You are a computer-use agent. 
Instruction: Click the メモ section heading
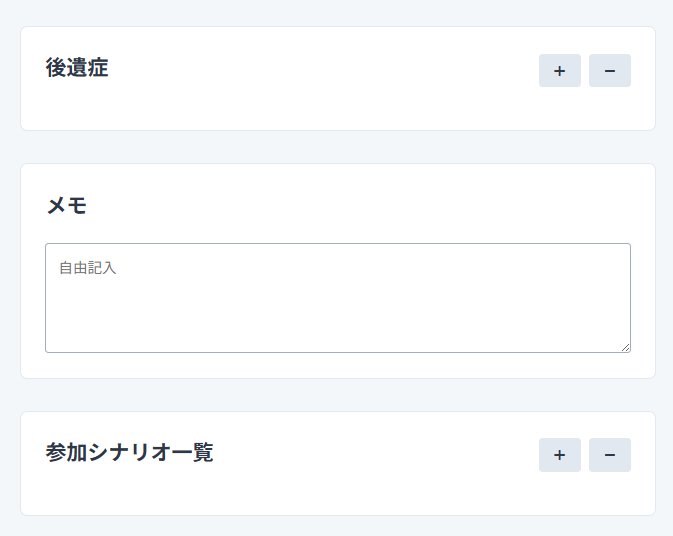(x=66, y=206)
